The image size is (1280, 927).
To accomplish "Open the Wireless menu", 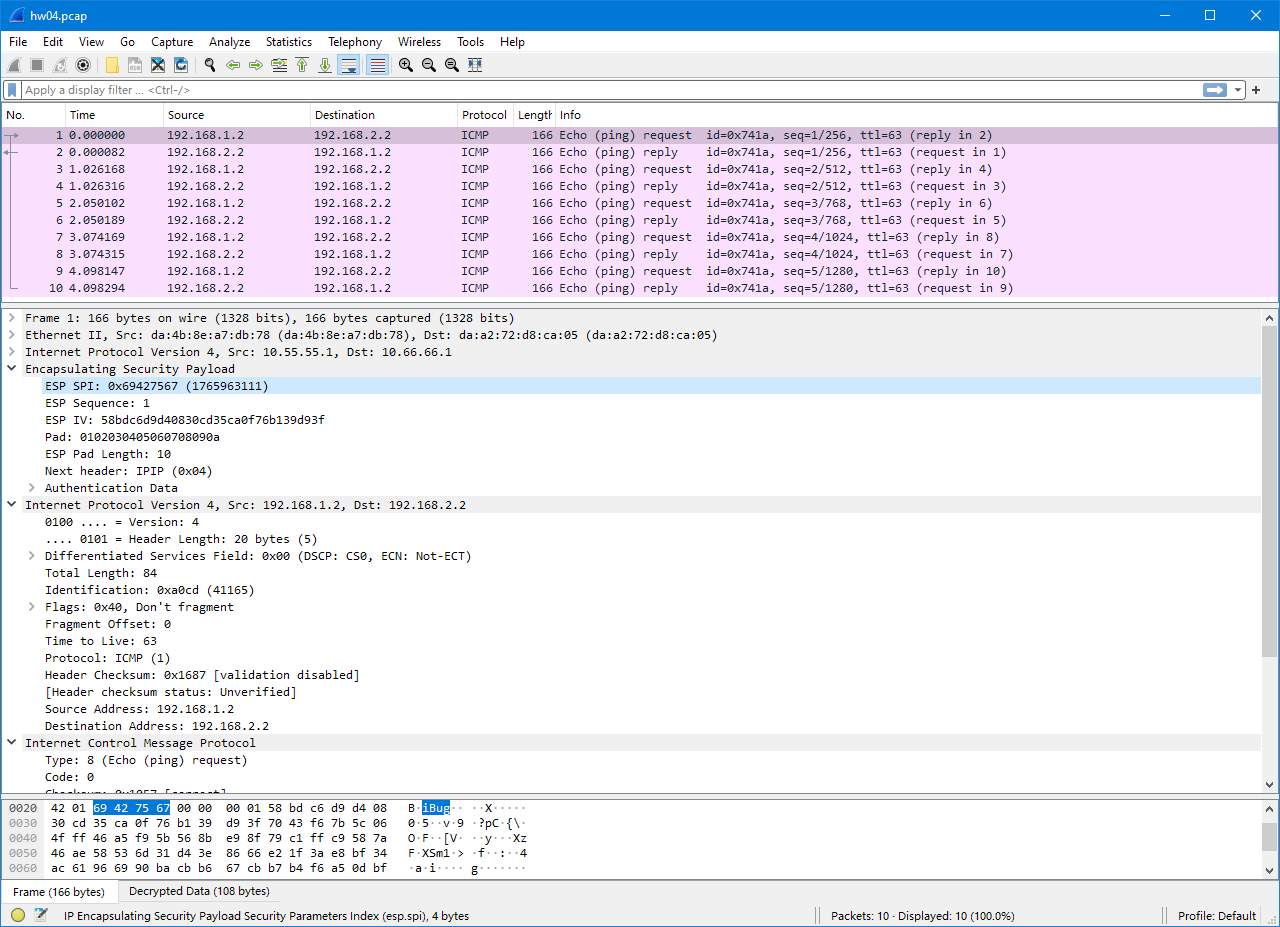I will (419, 42).
